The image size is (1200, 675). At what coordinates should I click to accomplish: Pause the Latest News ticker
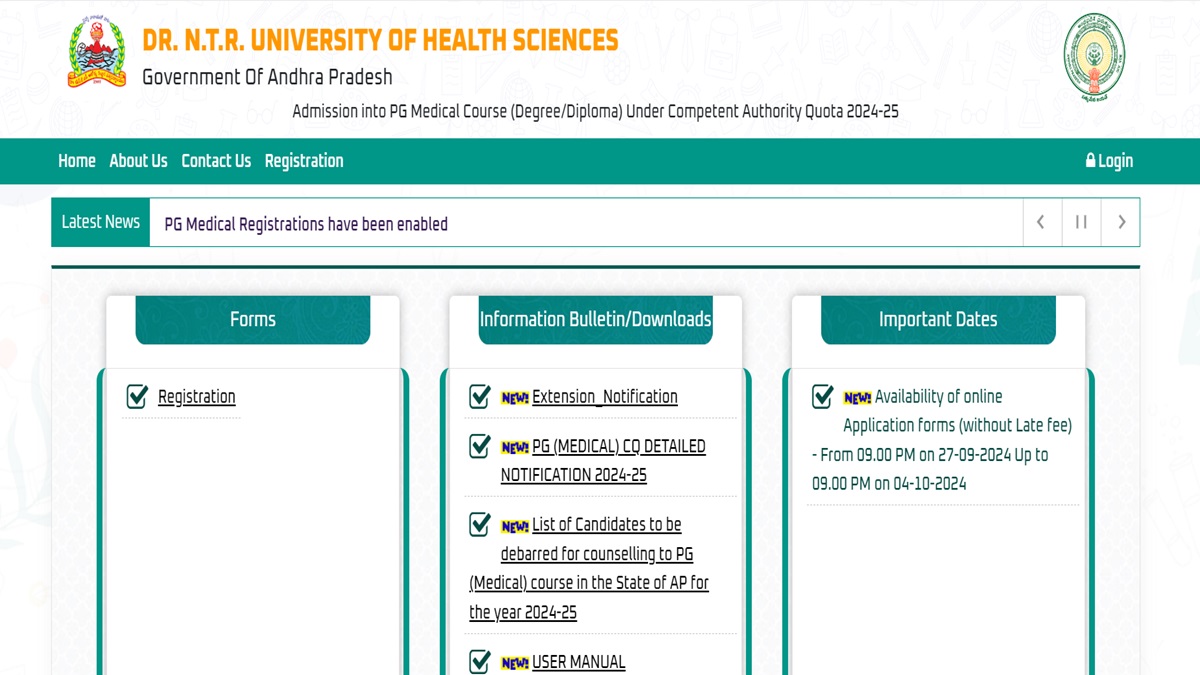pyautogui.click(x=1081, y=222)
